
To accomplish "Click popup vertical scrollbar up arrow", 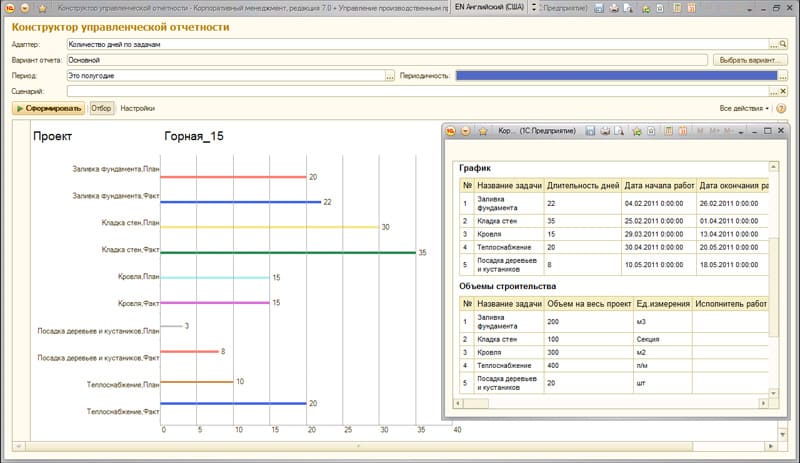I will tap(773, 167).
